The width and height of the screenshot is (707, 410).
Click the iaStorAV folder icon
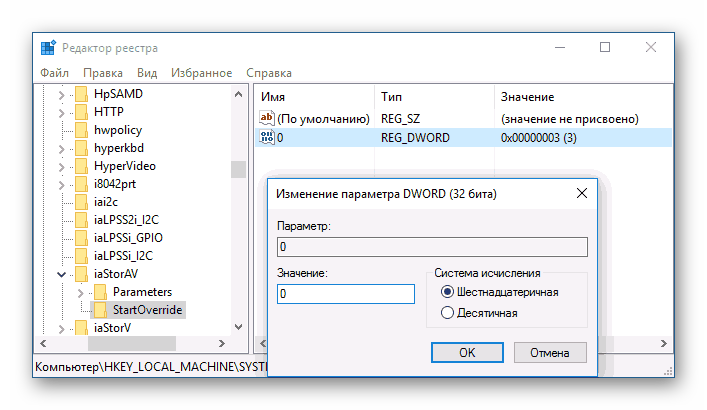pyautogui.click(x=82, y=274)
